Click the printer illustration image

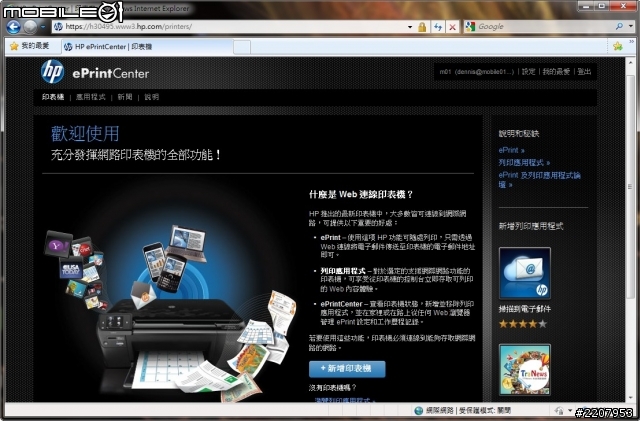click(171, 312)
